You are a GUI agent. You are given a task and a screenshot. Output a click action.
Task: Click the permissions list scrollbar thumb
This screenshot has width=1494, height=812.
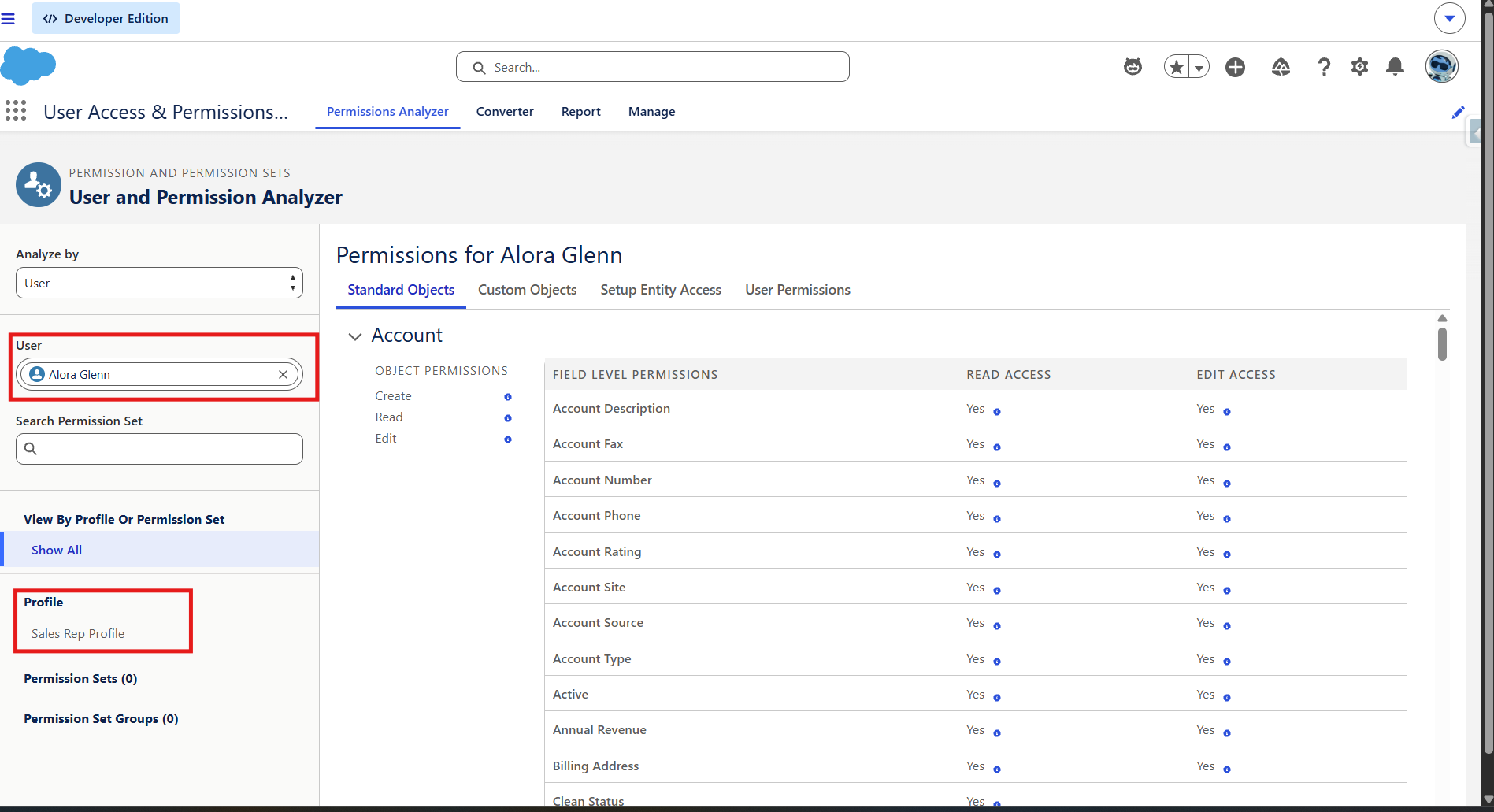(x=1442, y=344)
